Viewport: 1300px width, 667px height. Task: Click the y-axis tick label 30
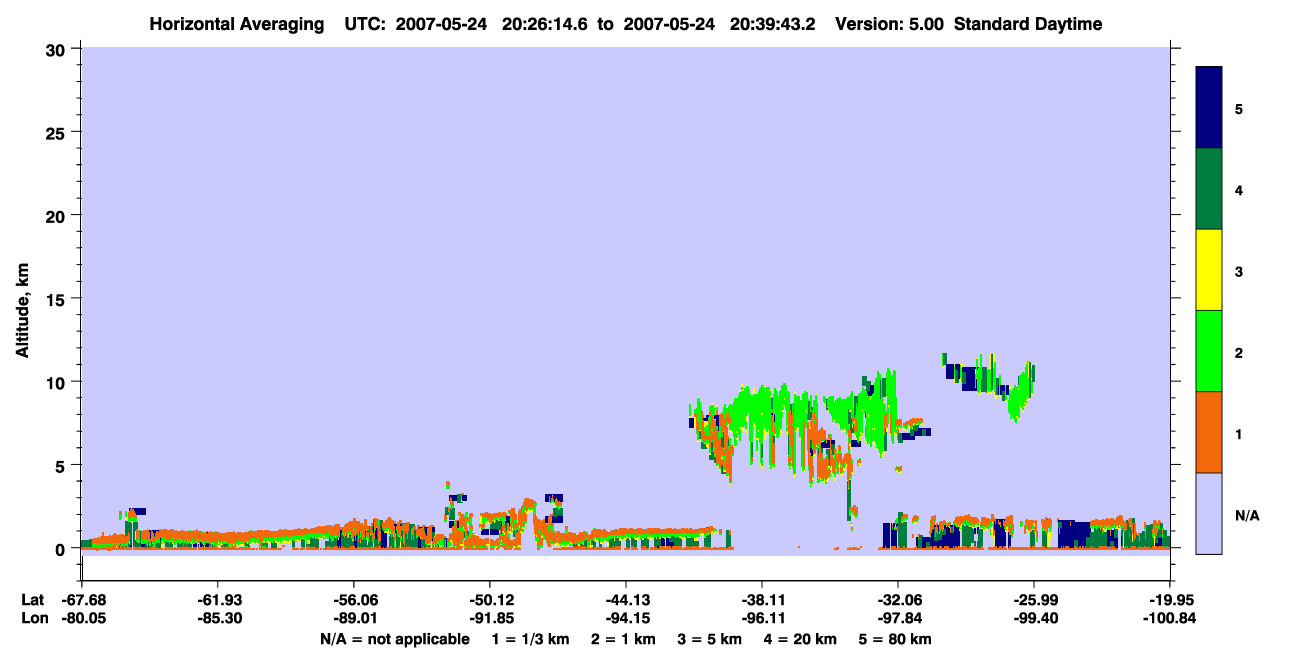click(x=58, y=49)
